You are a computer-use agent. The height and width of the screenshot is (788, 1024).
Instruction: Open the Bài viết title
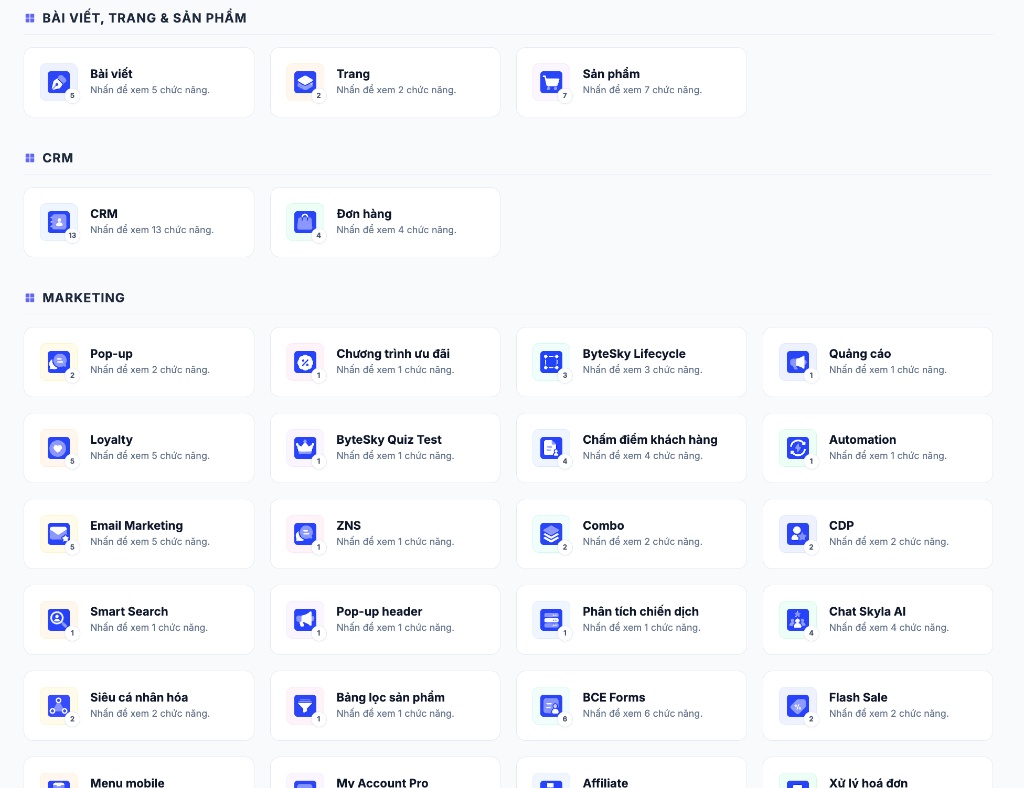(111, 74)
